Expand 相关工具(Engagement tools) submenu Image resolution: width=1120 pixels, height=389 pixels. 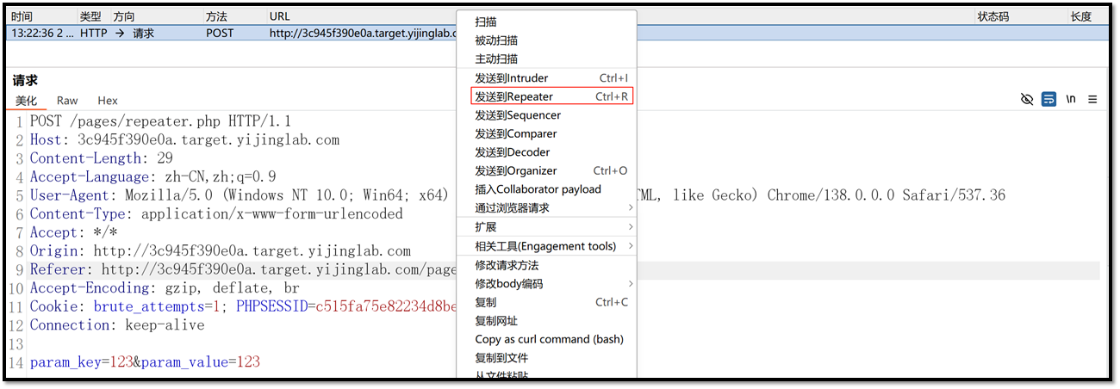click(546, 246)
